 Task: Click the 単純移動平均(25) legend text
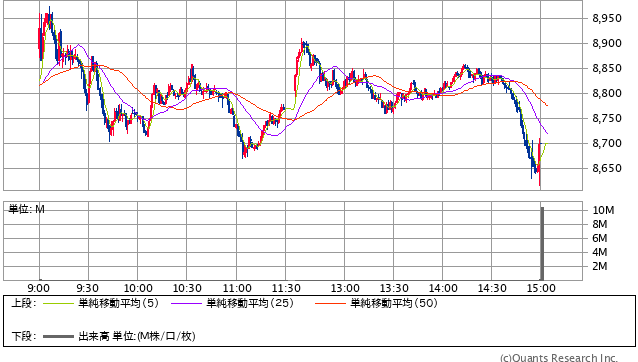coord(250,303)
